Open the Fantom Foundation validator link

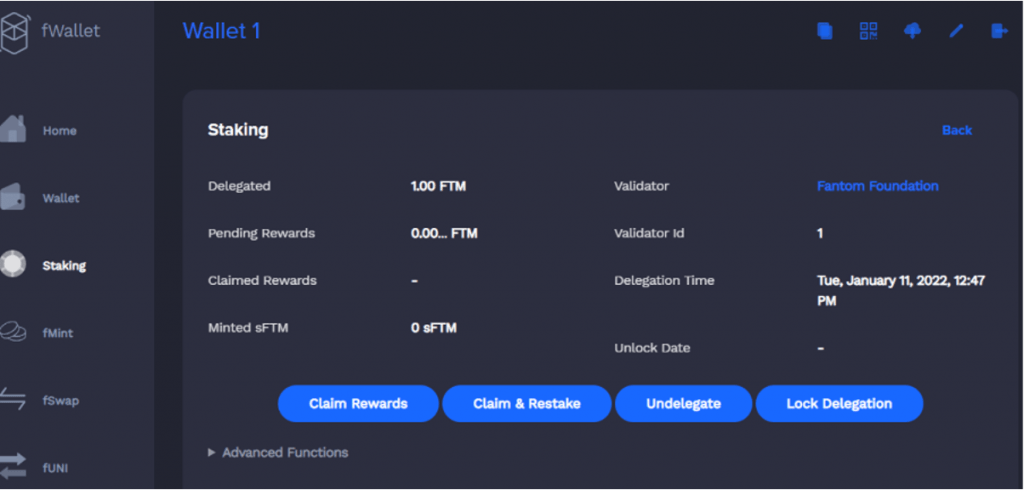click(877, 186)
